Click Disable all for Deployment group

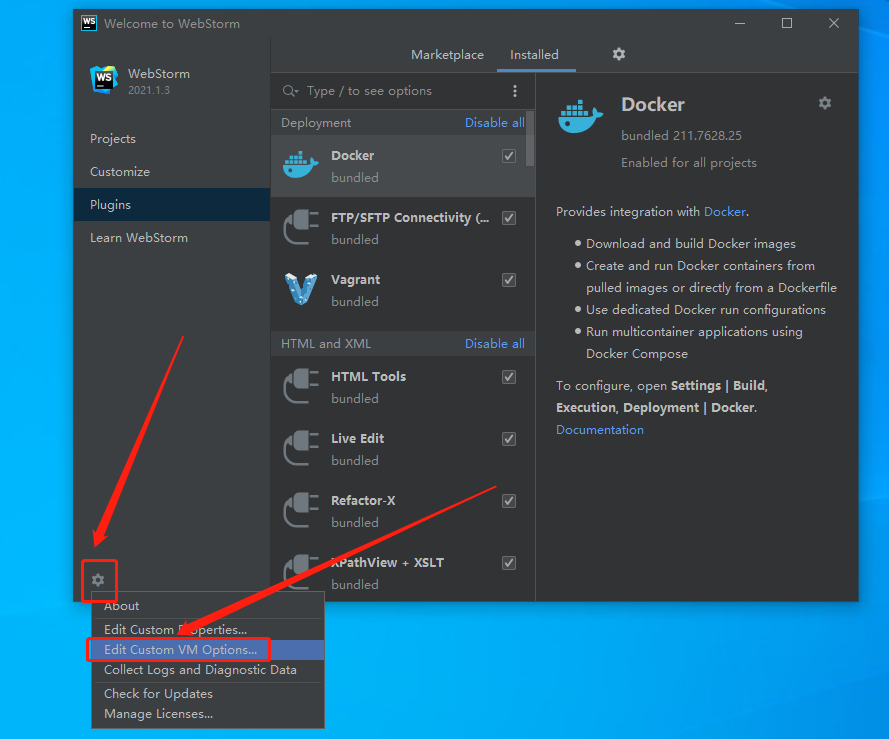pyautogui.click(x=494, y=123)
